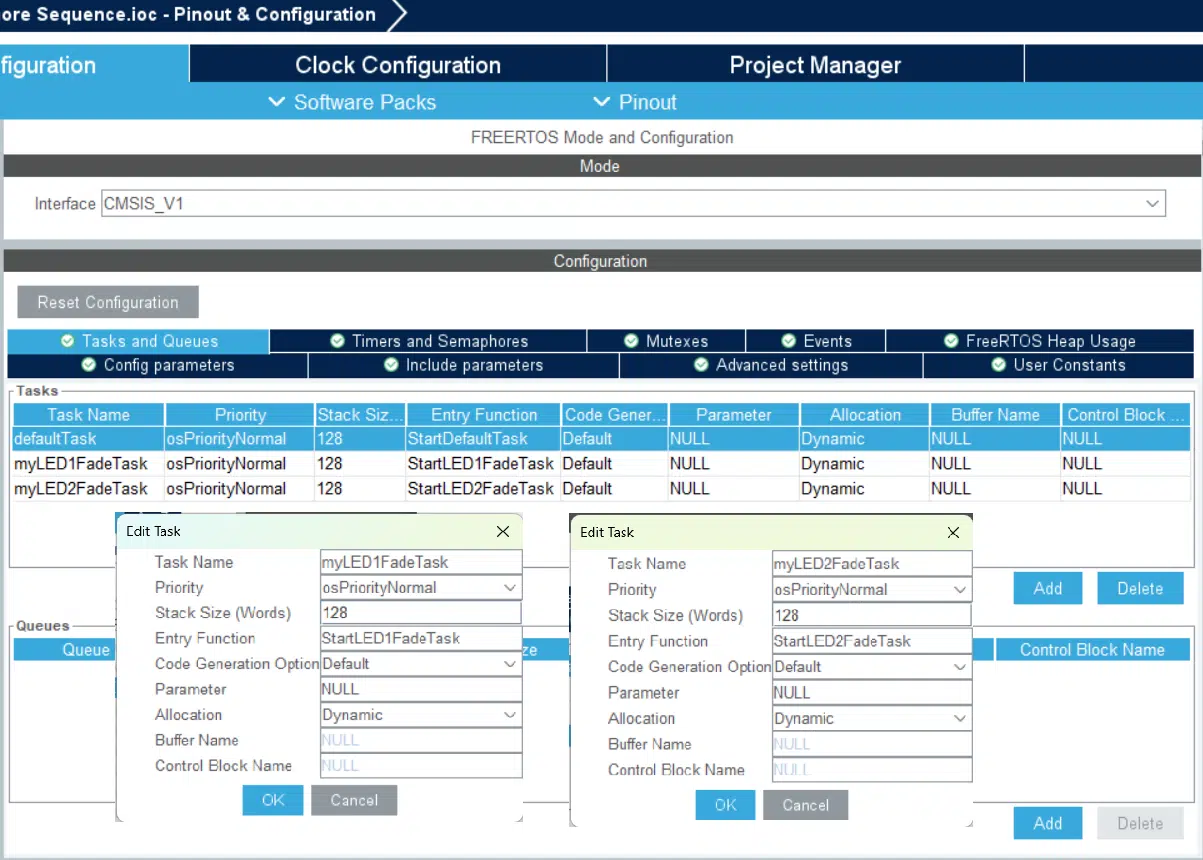Open the Interface CMSIS_V1 dropdown
The image size is (1203, 860).
click(x=633, y=204)
